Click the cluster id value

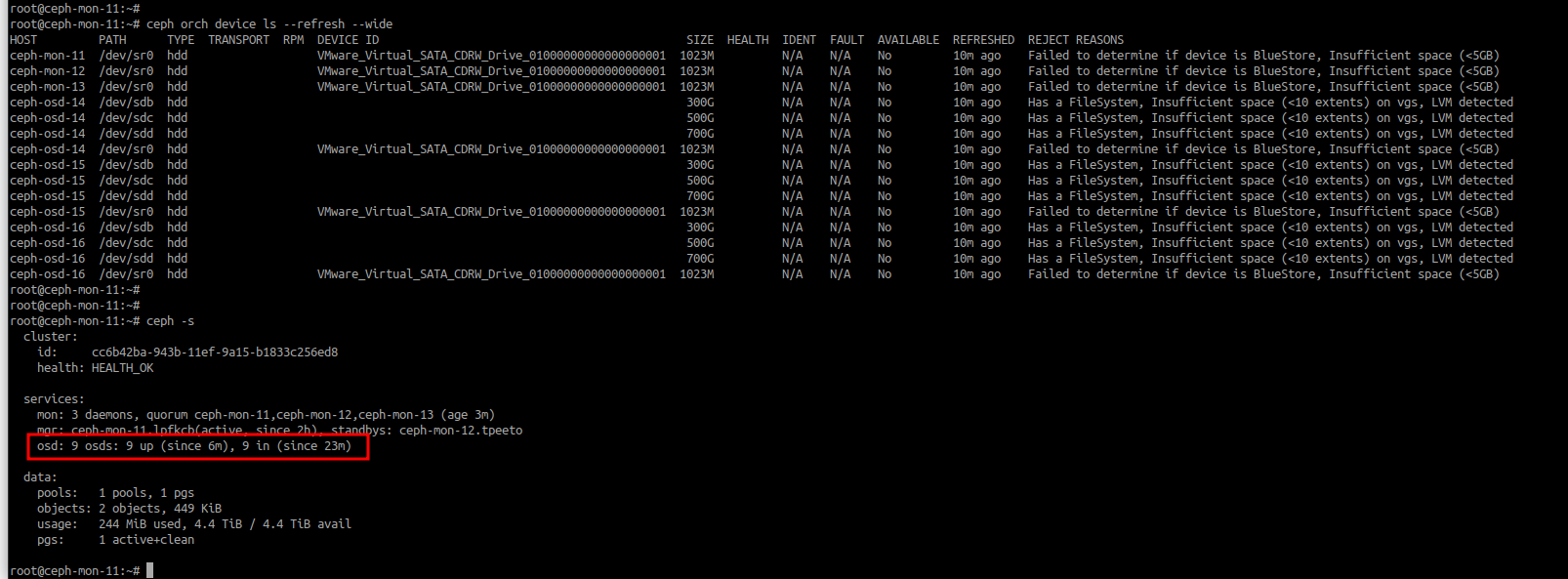(x=214, y=352)
